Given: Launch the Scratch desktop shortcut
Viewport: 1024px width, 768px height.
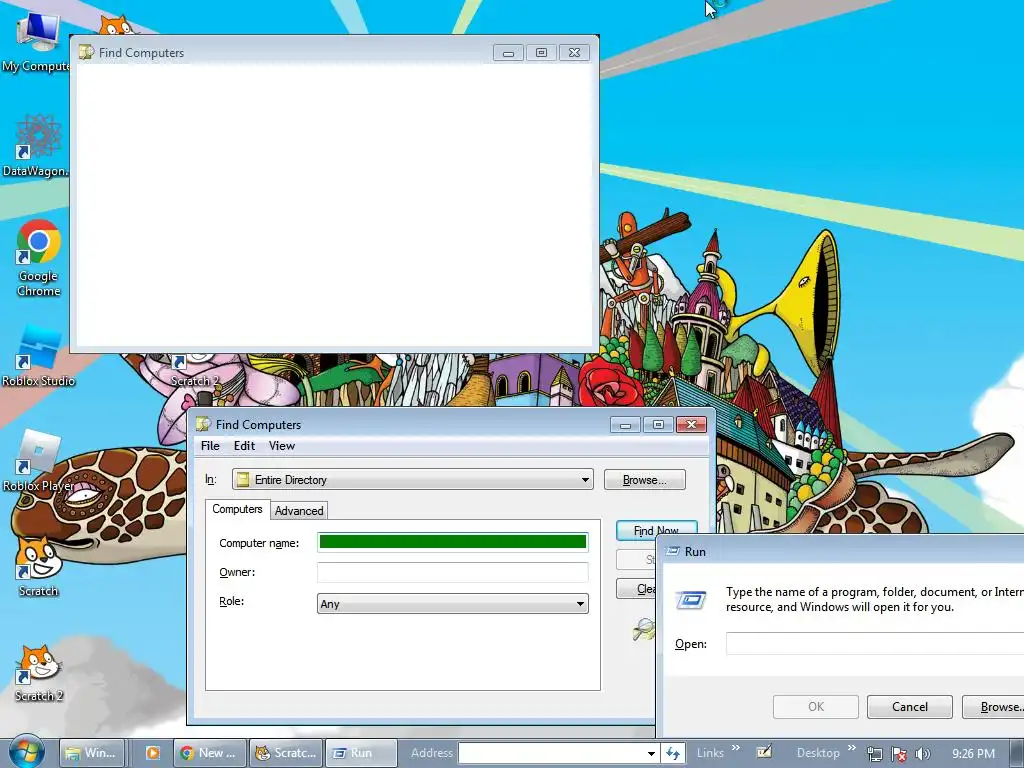Looking at the screenshot, I should [39, 566].
